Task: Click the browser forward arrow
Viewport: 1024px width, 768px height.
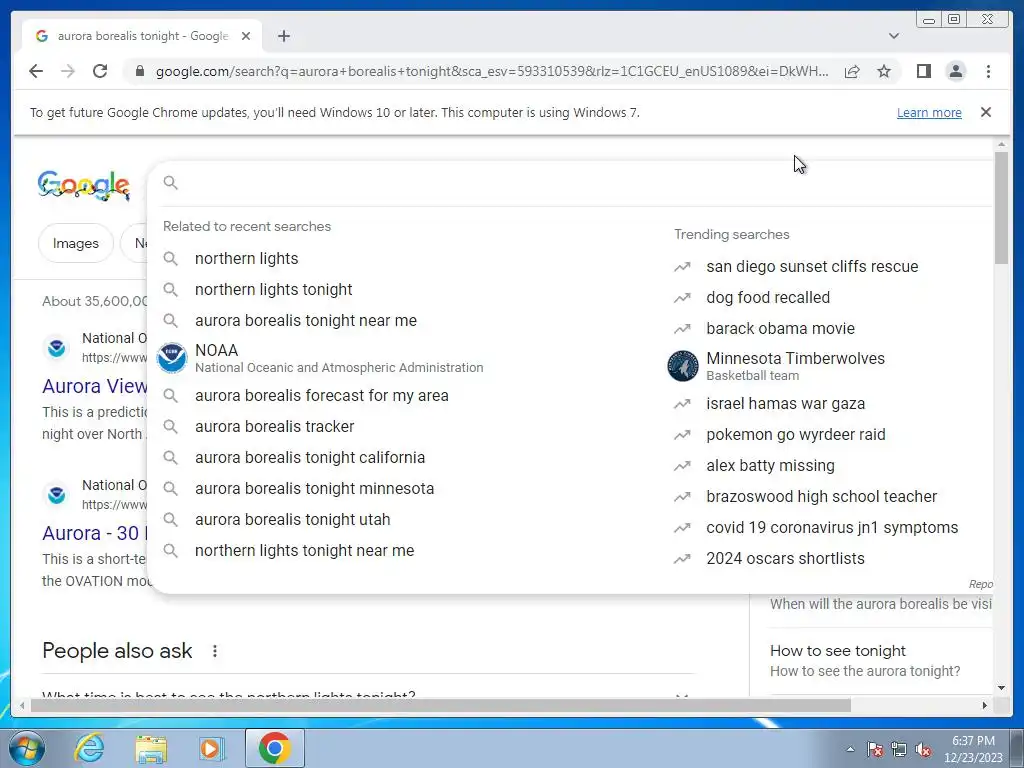Action: [x=68, y=71]
